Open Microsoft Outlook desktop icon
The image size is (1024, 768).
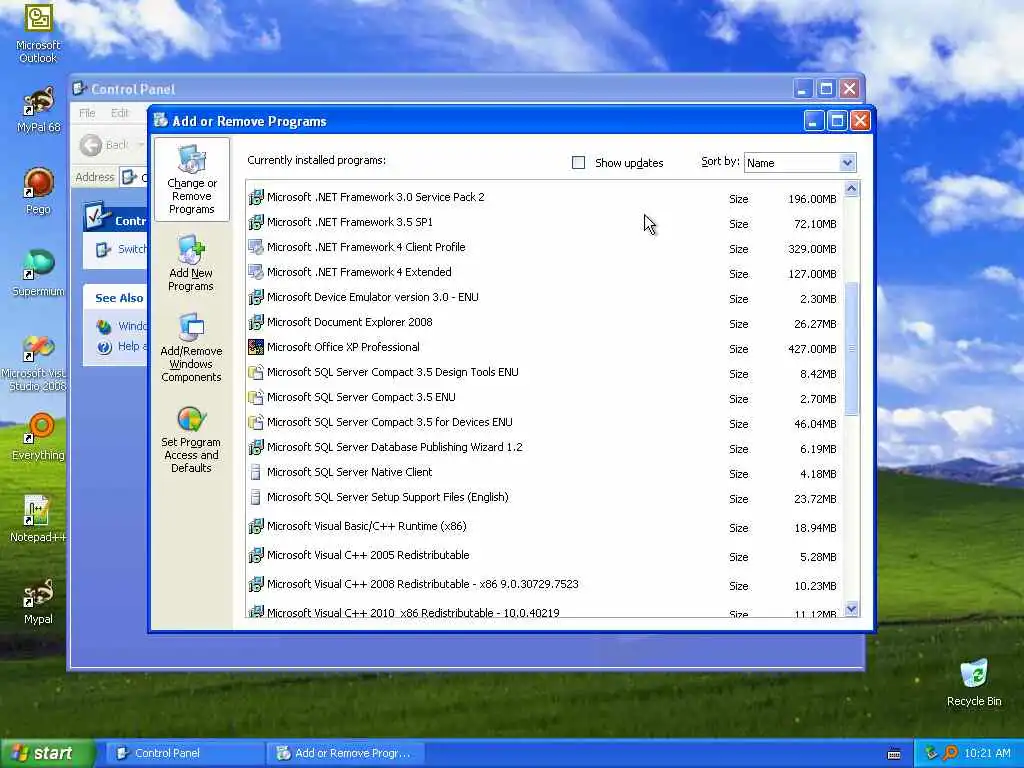tap(38, 34)
